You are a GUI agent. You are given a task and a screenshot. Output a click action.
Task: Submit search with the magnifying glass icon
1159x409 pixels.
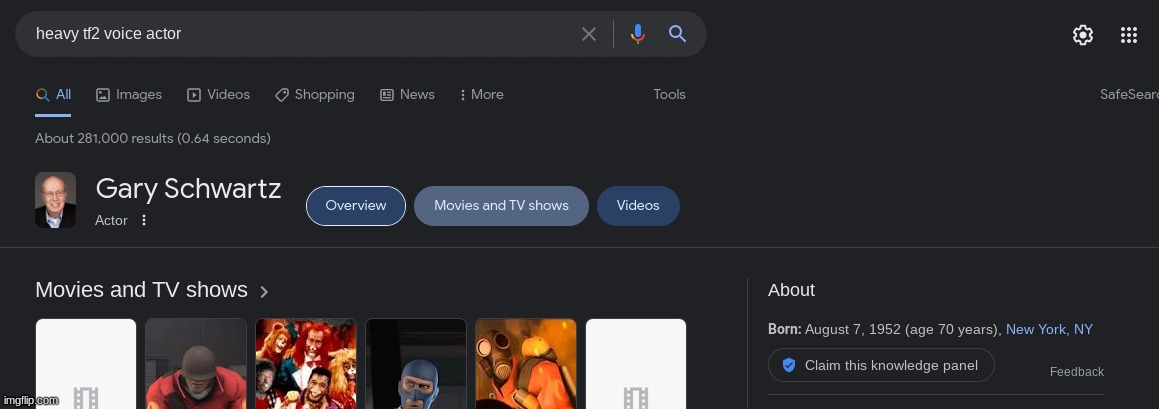[677, 34]
